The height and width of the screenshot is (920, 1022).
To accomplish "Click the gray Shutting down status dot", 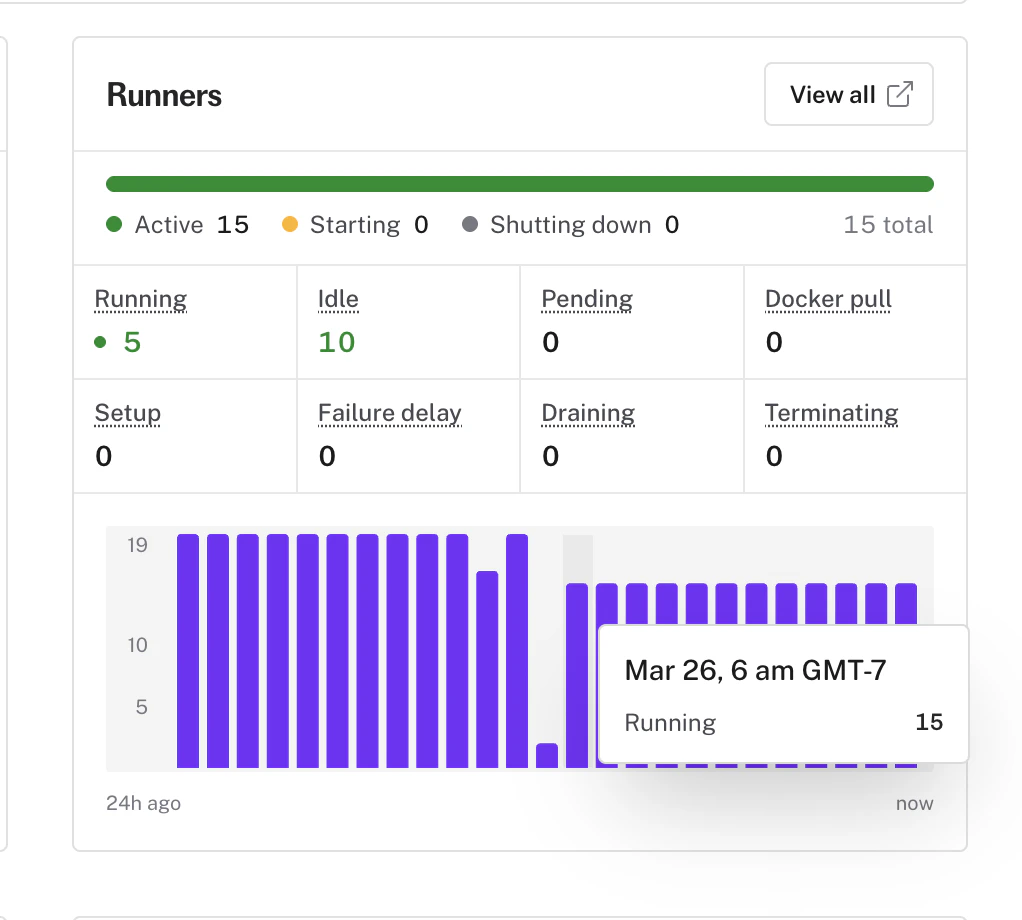I will tap(469, 225).
